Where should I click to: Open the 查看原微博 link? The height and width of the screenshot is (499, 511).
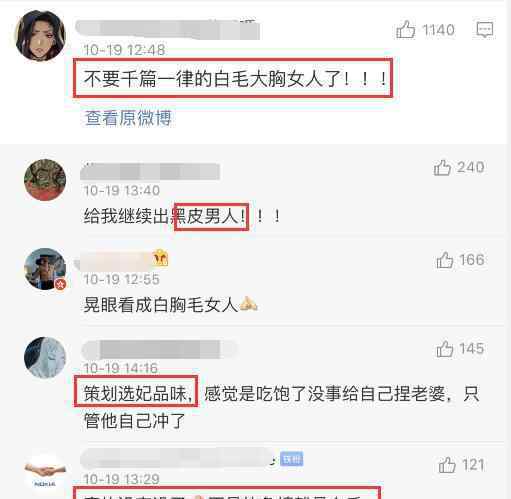(128, 118)
